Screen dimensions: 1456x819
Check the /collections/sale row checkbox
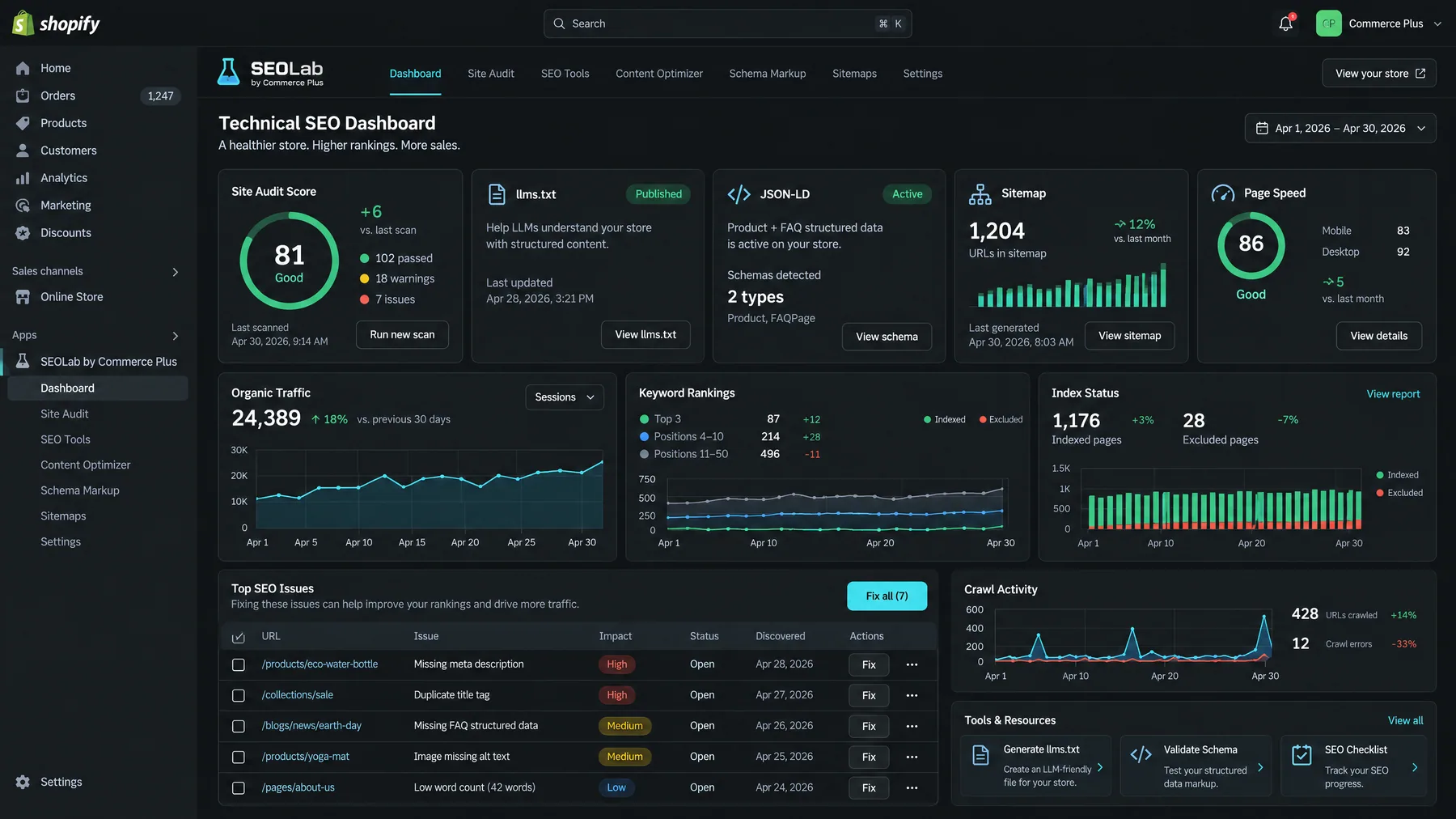(239, 695)
